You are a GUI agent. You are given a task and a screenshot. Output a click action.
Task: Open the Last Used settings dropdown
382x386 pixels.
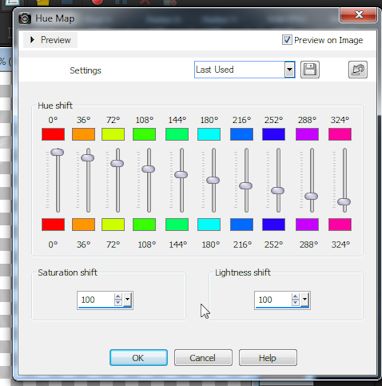[x=289, y=70]
